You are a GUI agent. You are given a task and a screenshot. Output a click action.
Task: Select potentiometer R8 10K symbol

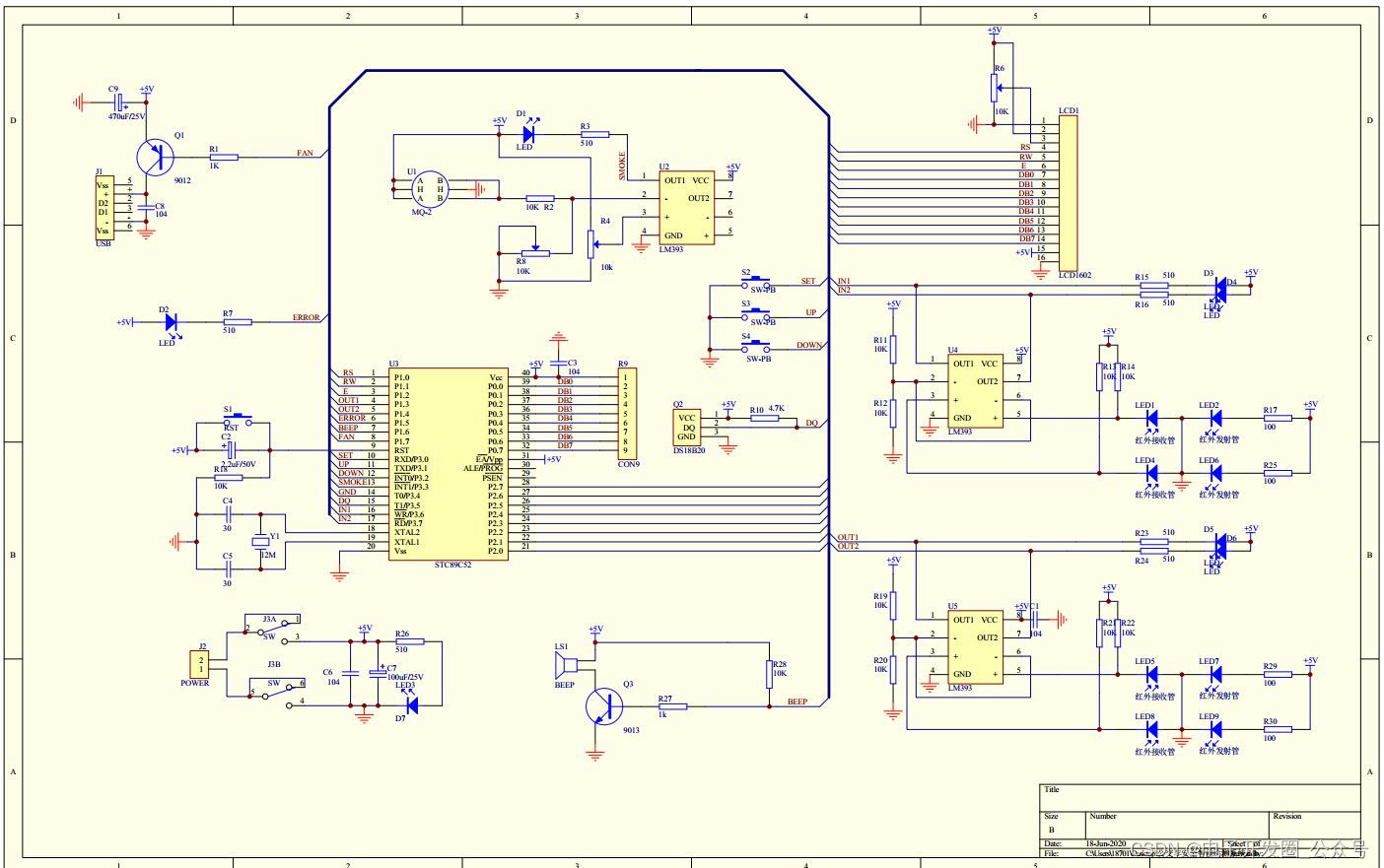click(x=535, y=253)
